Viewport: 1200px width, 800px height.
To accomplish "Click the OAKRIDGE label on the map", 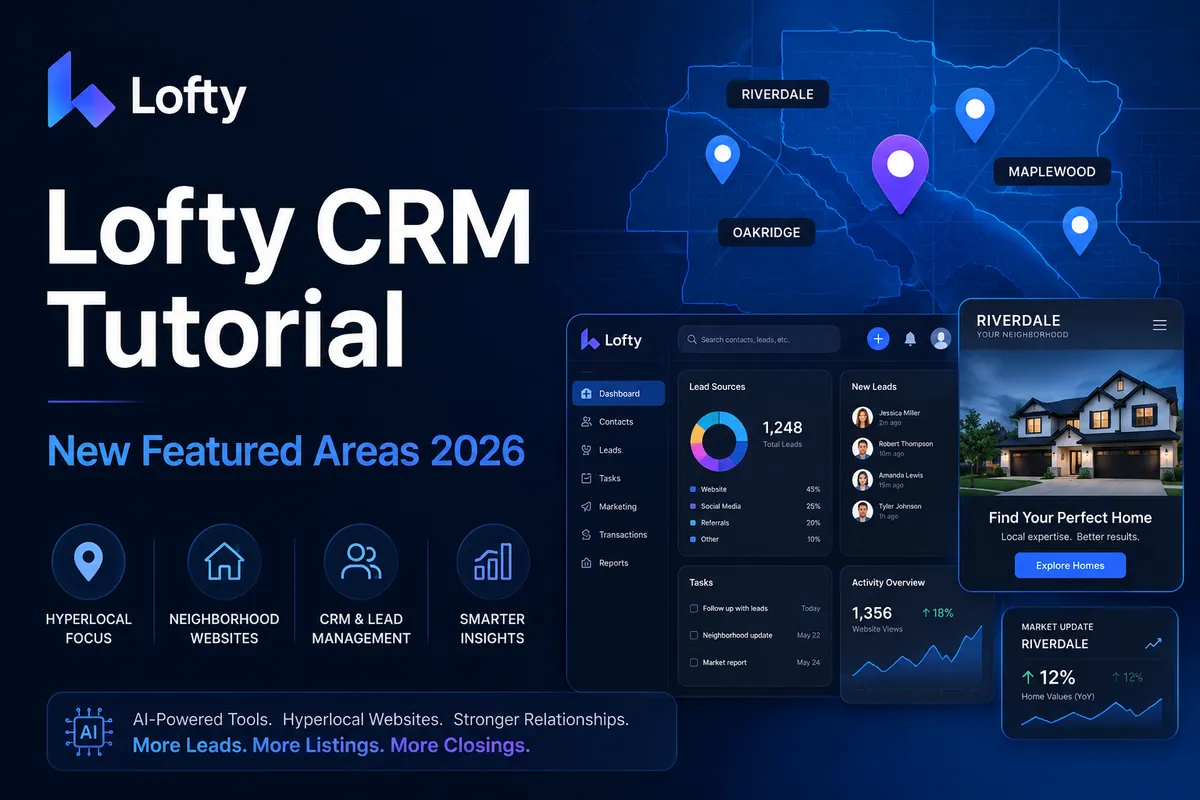I will click(767, 233).
